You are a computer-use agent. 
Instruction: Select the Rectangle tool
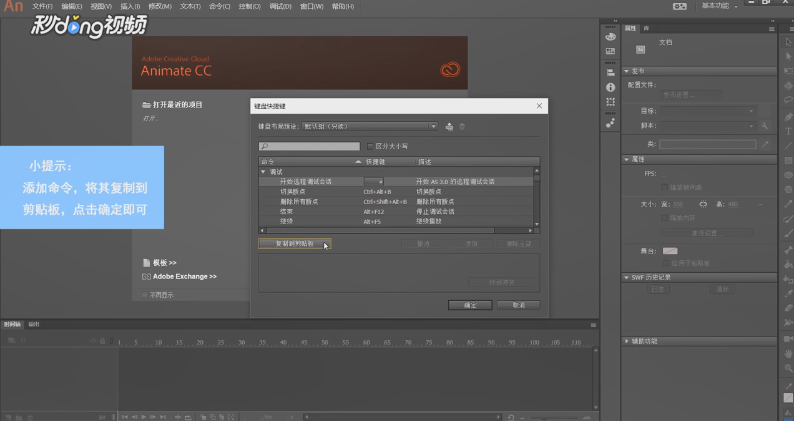[788, 161]
